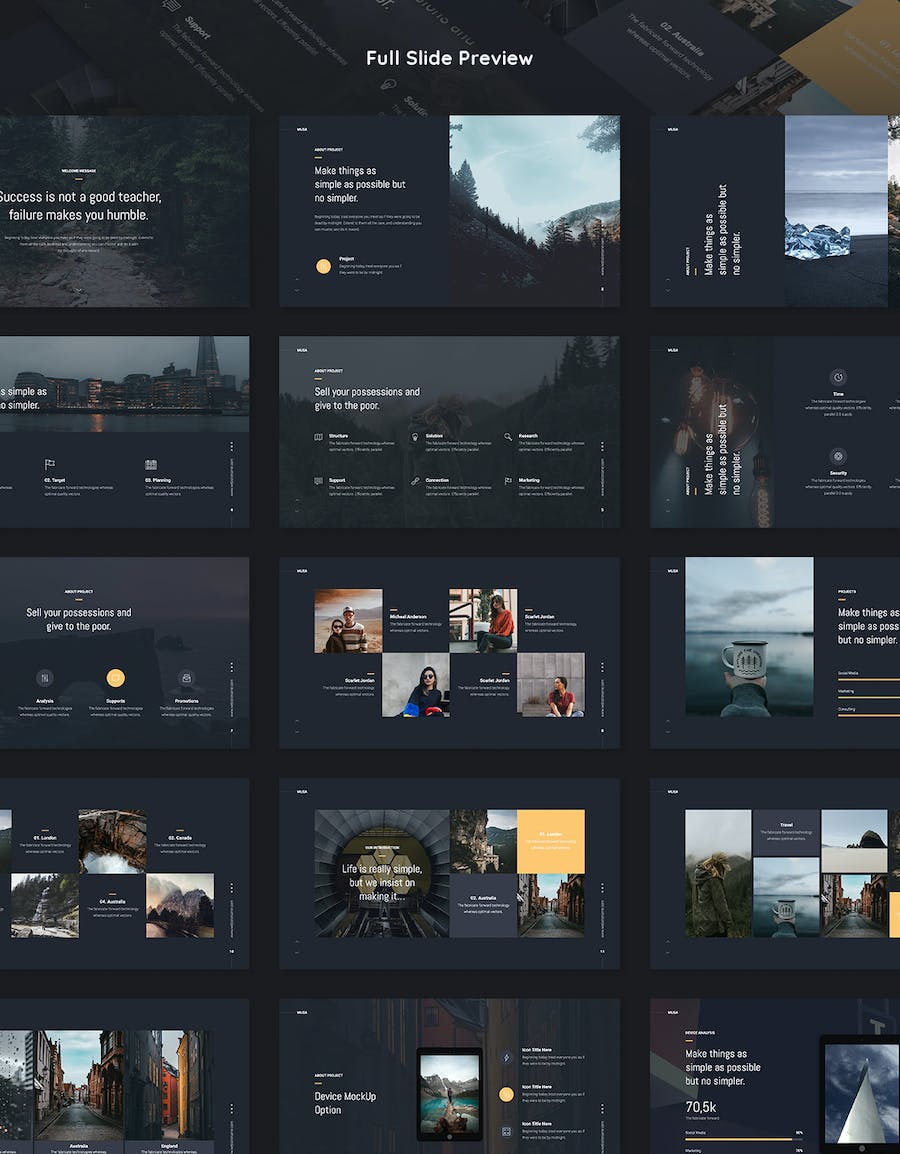
Task: Click the Research magnifier icon
Action: coord(508,437)
